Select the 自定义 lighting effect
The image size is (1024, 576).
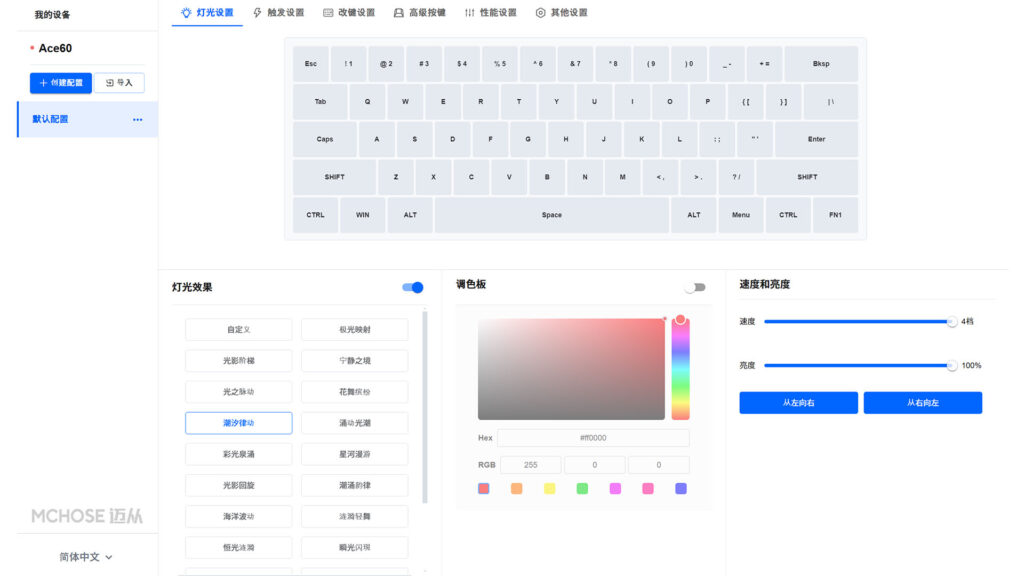pos(238,329)
